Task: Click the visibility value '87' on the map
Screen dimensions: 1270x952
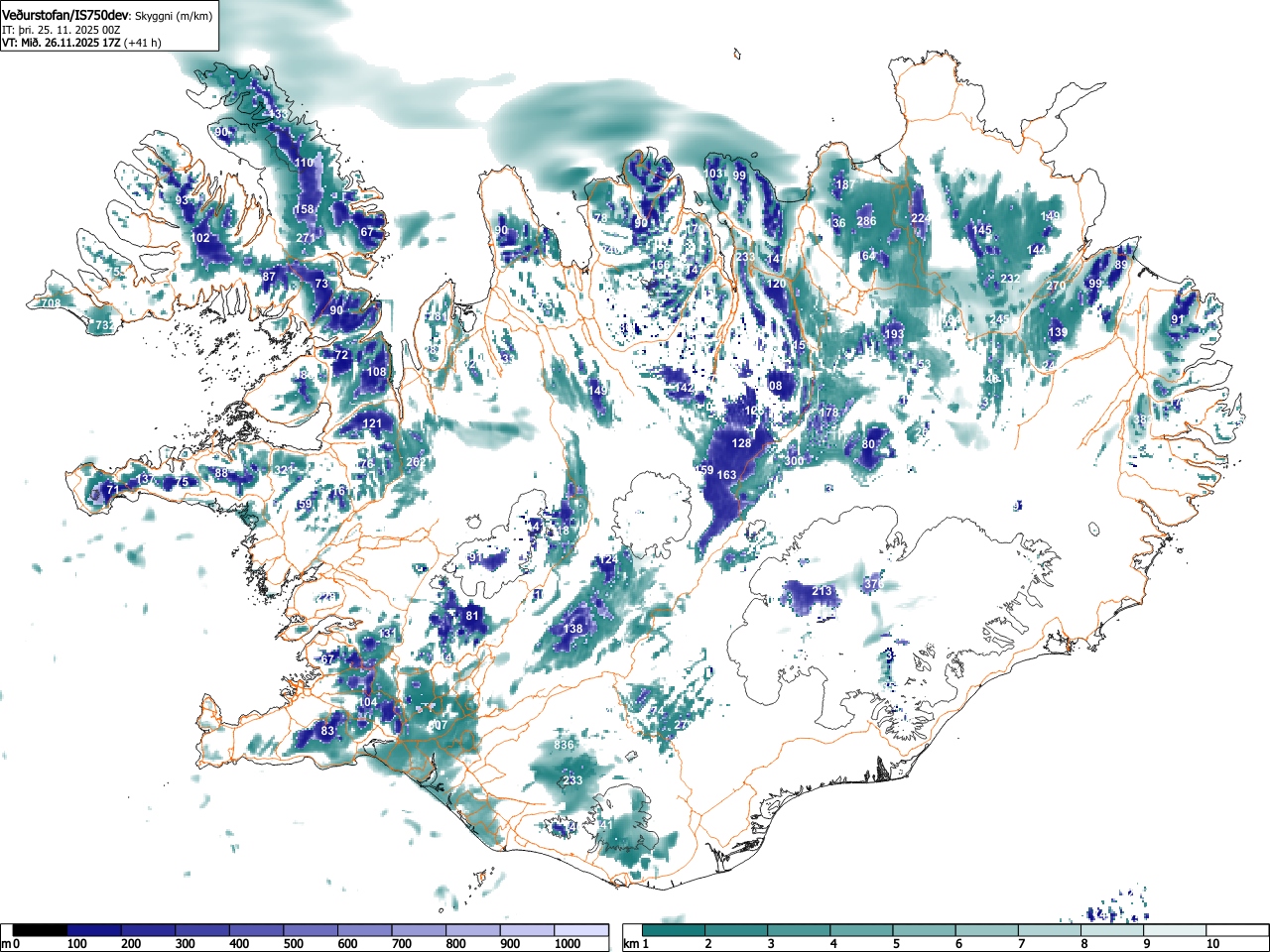Action: 269,277
